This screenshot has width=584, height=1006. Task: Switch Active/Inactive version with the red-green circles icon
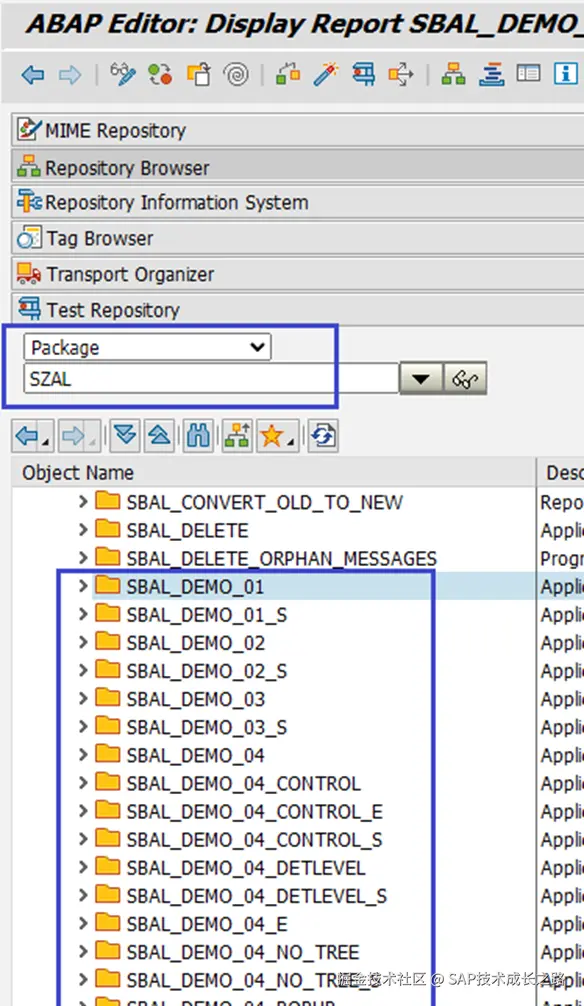pyautogui.click(x=160, y=74)
